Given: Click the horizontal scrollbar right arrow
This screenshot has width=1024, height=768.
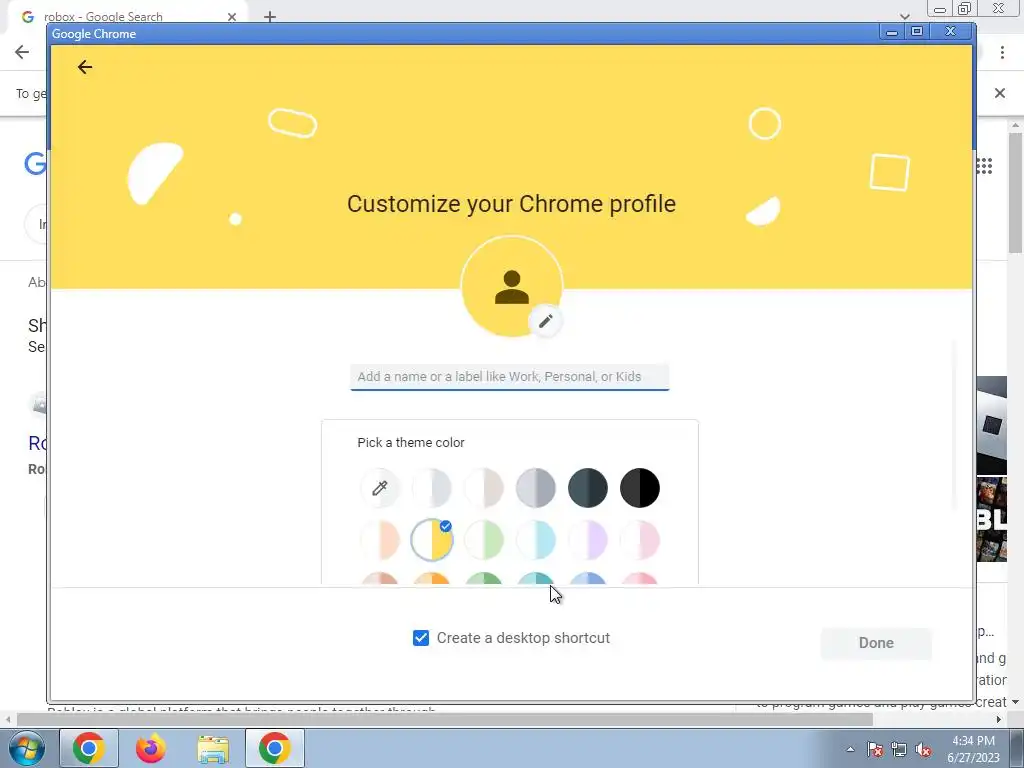Looking at the screenshot, I should 999,720.
